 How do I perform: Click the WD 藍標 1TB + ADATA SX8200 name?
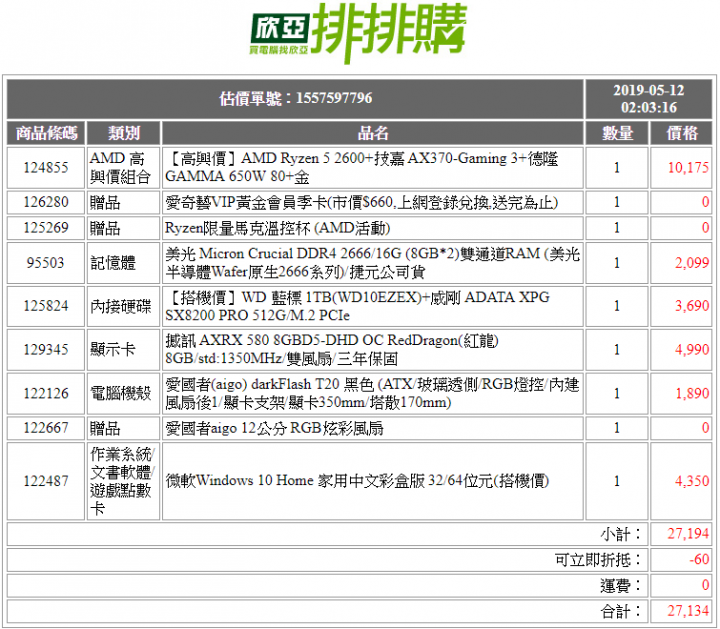(357, 306)
